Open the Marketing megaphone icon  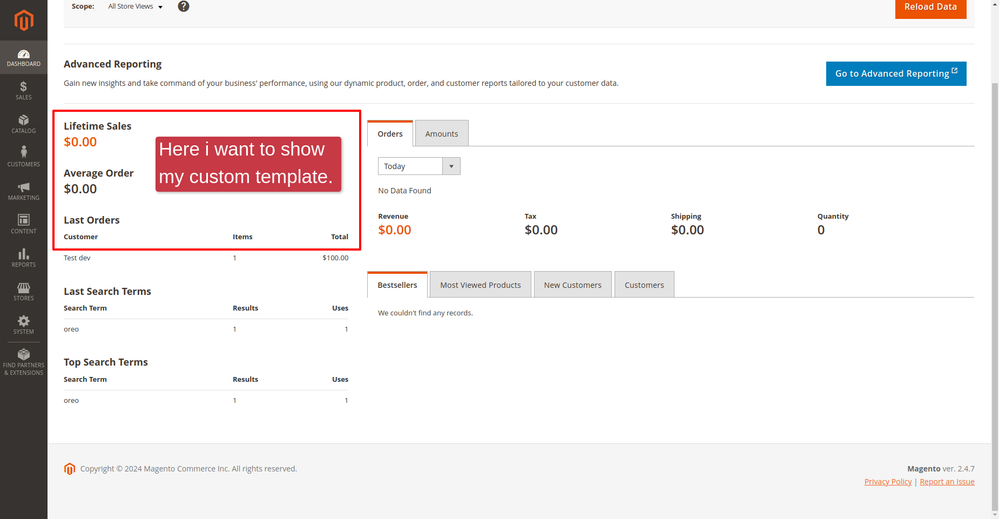[x=23, y=191]
